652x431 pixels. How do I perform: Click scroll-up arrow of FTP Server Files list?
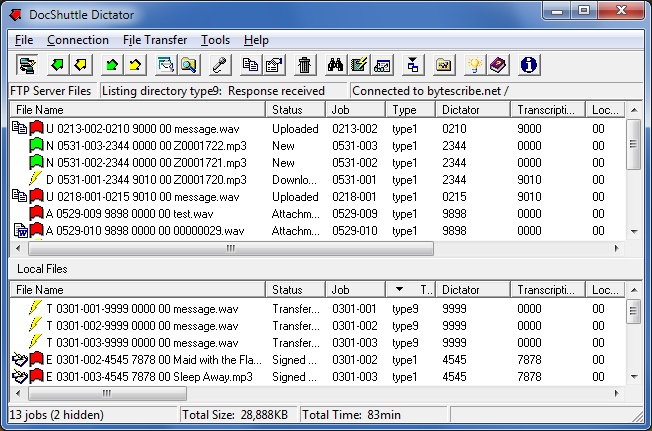pyautogui.click(x=634, y=110)
